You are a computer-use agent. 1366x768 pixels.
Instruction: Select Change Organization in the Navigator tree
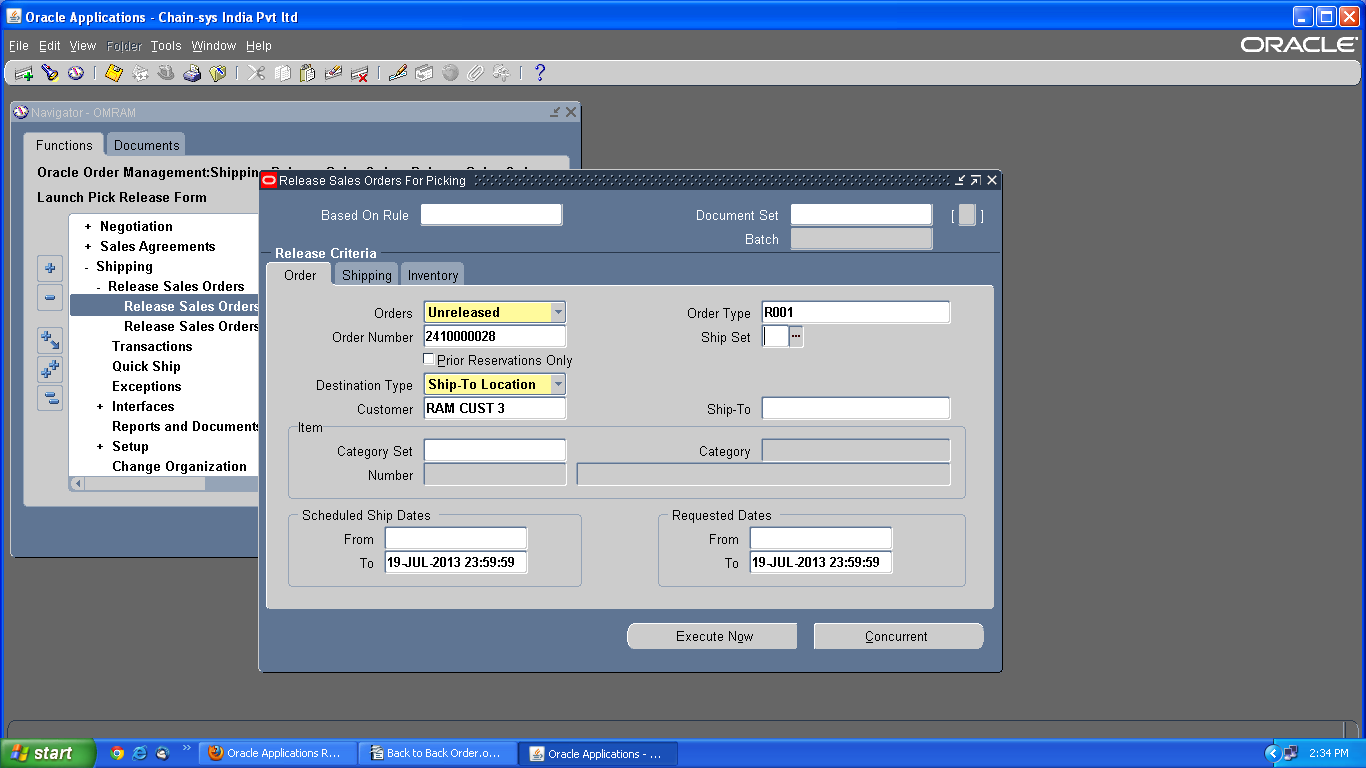179,467
